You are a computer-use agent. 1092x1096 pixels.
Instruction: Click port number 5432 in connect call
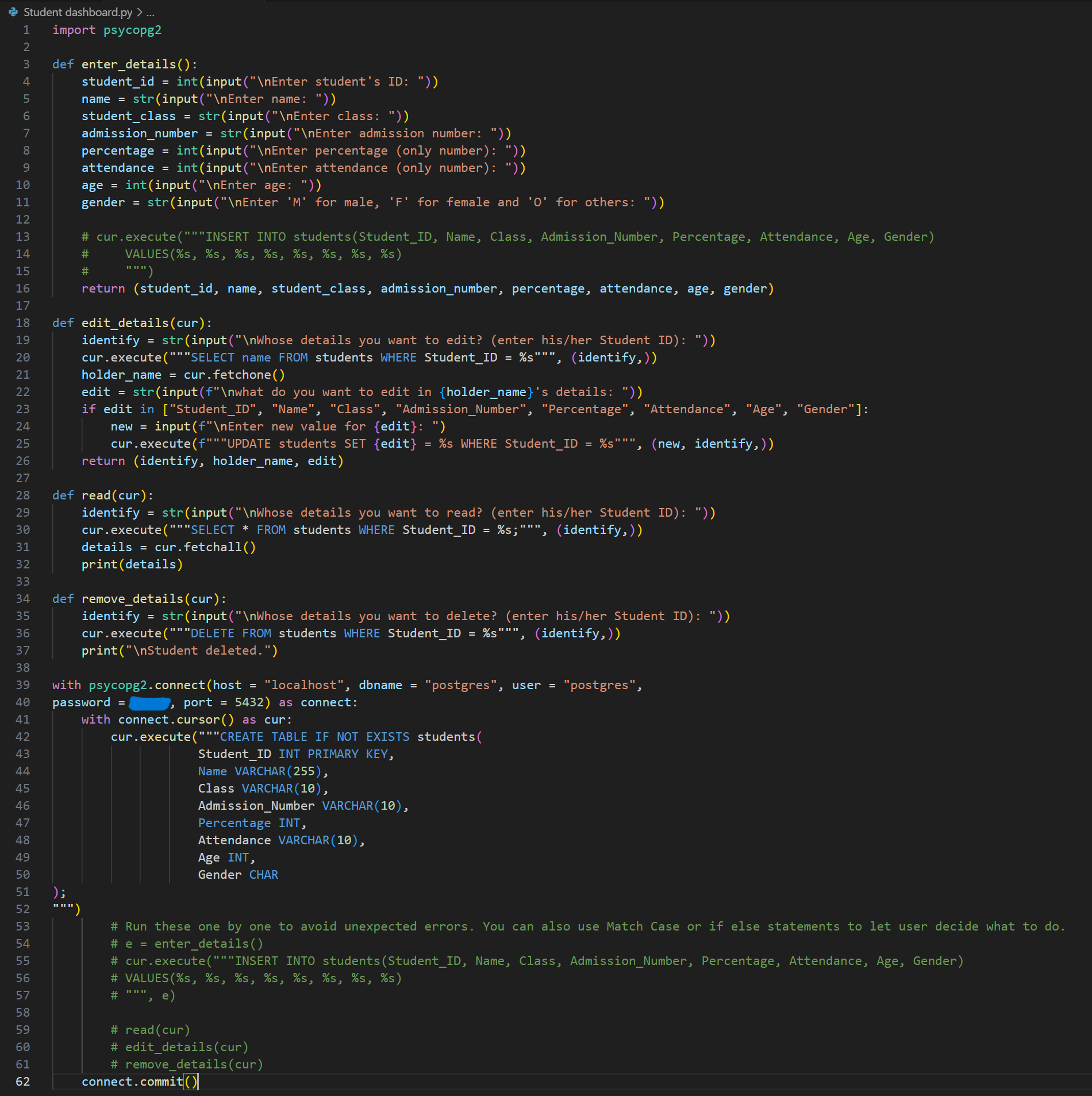(249, 702)
